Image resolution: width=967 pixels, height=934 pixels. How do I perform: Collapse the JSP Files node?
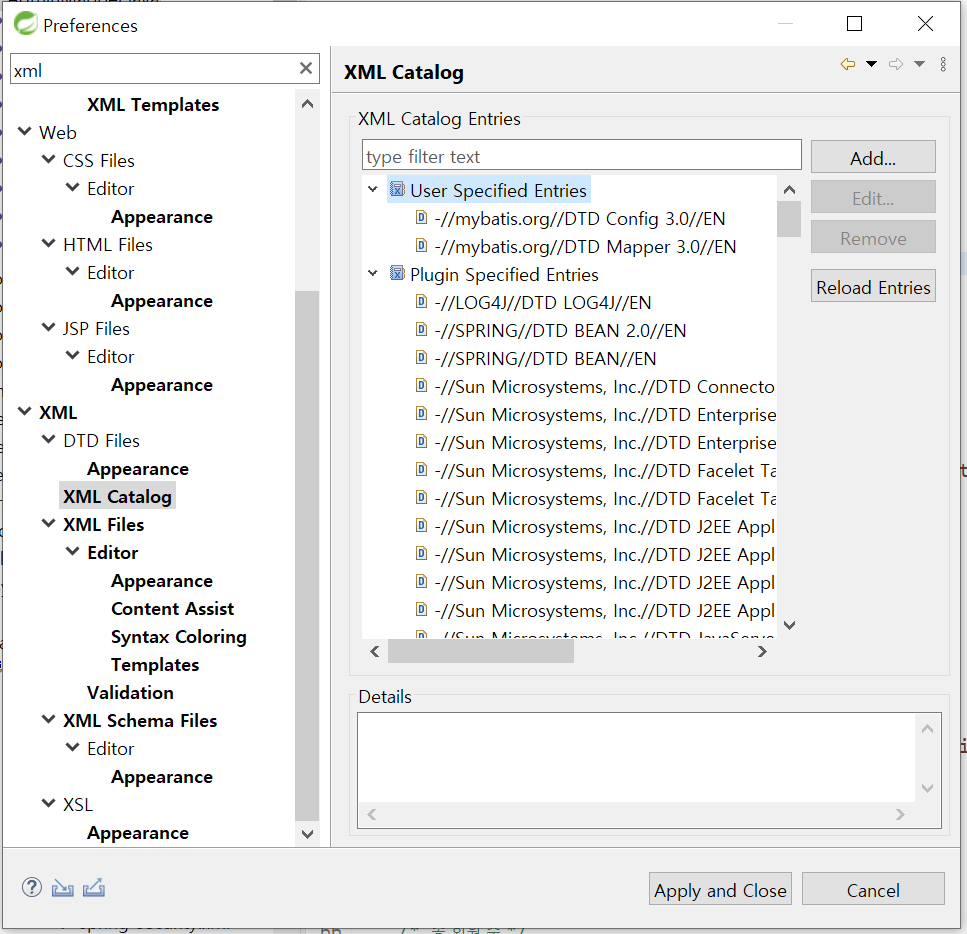pos(49,328)
